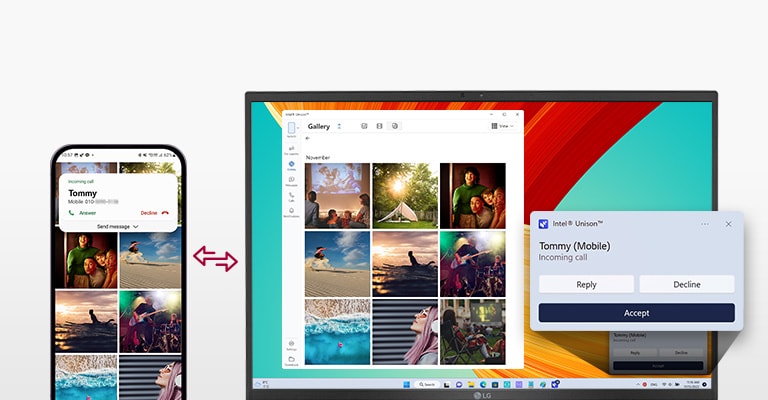Viewport: 768px width, 400px height.
Task: Open the notification's more options menu
Action: [x=705, y=224]
